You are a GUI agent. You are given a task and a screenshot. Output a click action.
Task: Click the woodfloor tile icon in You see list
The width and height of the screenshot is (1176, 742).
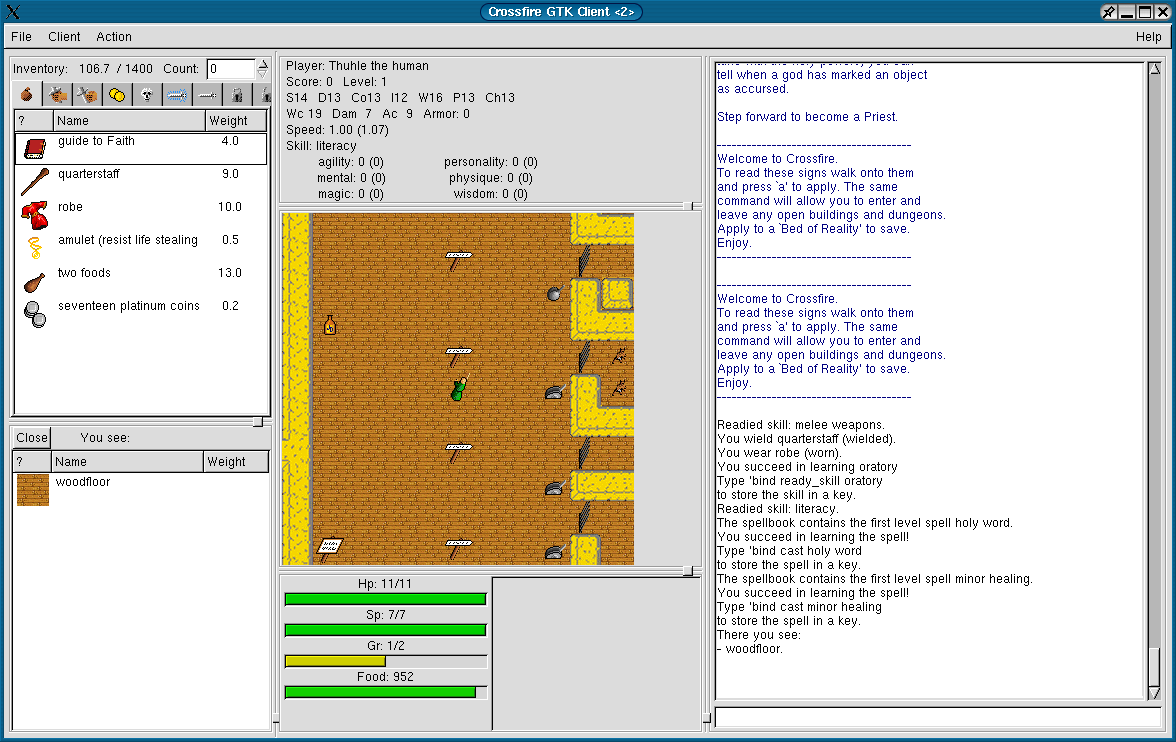pyautogui.click(x=33, y=490)
